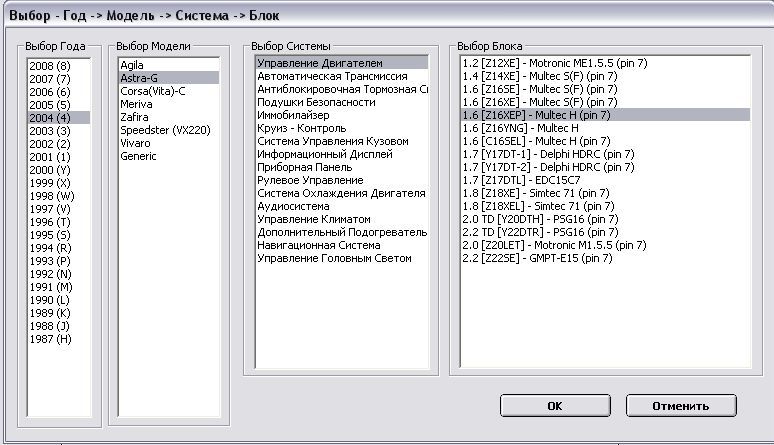This screenshot has height=445, width=774.
Task: Pick Generic in model list
Action: click(139, 155)
